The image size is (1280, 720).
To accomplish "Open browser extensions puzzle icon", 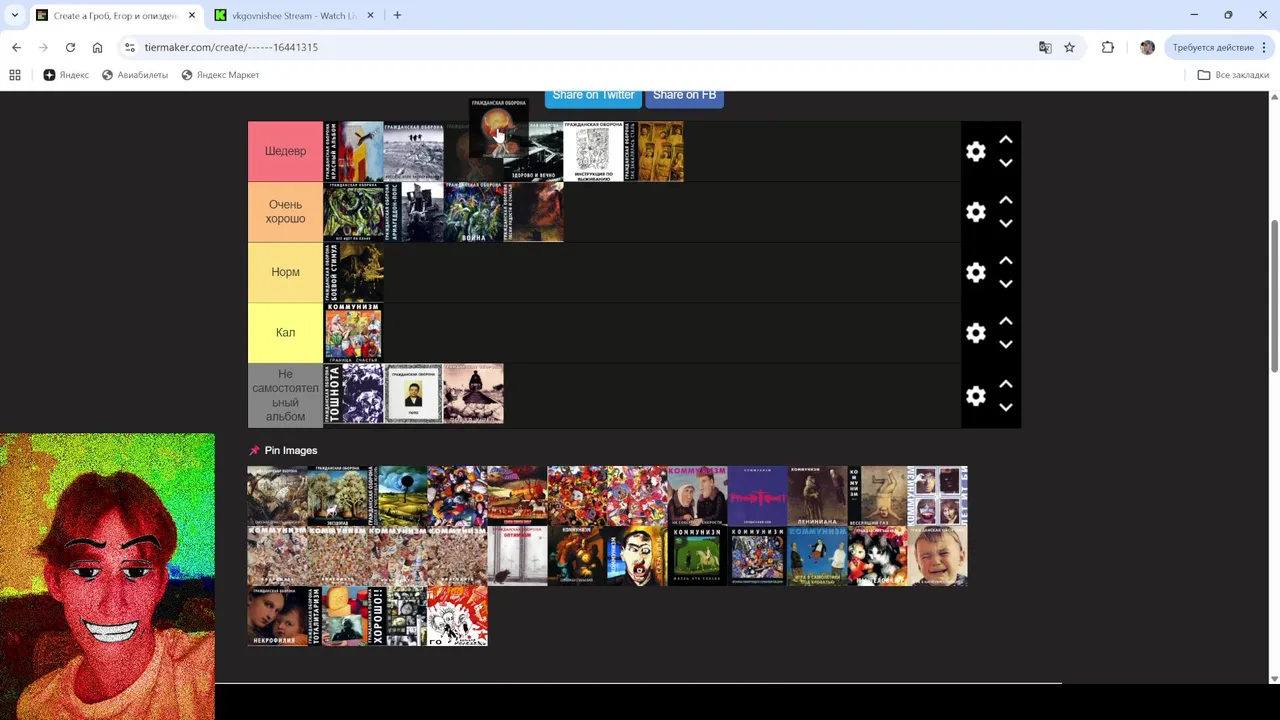I will click(x=1108, y=47).
